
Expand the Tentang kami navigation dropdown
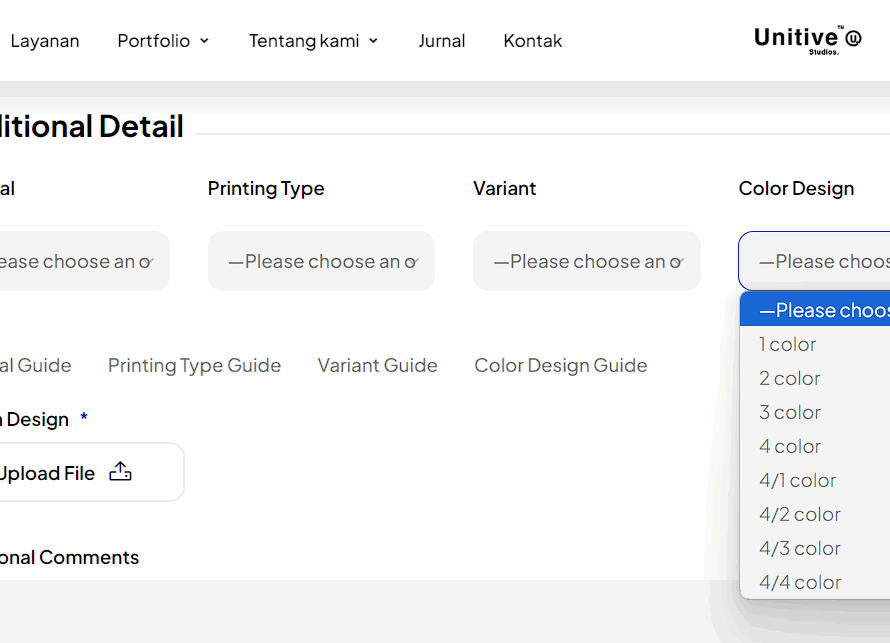[x=314, y=41]
